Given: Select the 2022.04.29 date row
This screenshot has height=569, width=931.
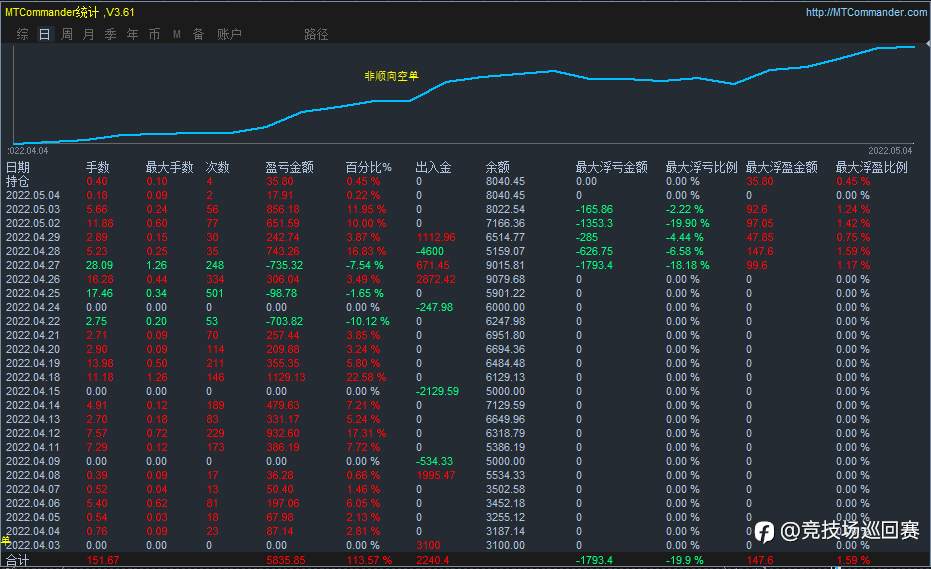Looking at the screenshot, I should click(x=33, y=237).
